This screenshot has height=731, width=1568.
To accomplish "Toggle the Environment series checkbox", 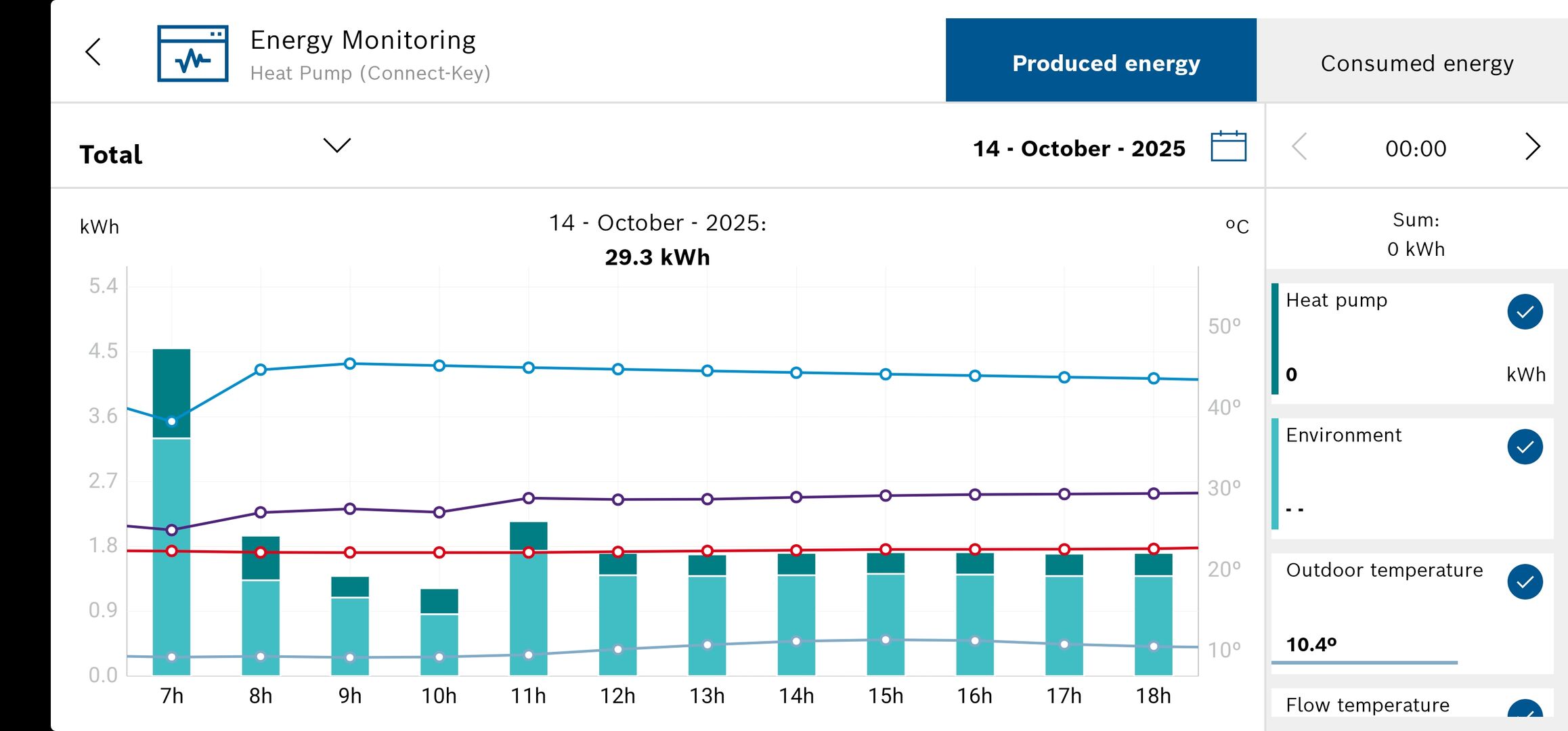I will (x=1525, y=447).
